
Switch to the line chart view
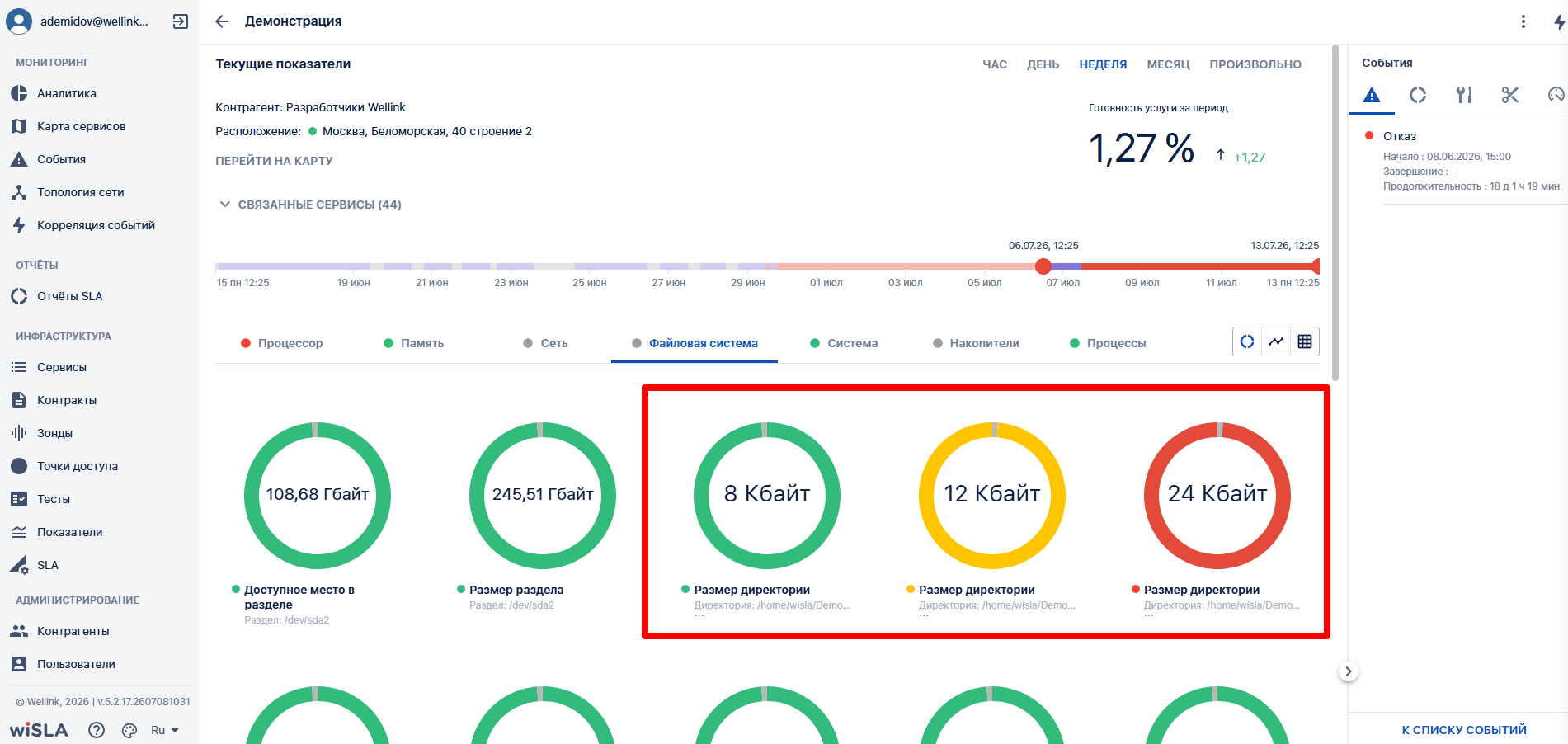[x=1276, y=341]
